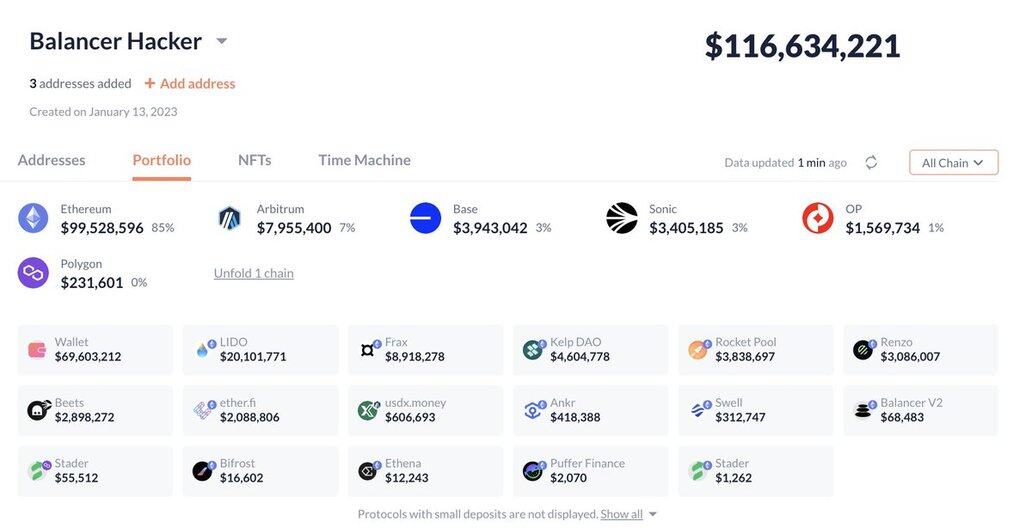Click the LIDO protocol icon
Screen dimensions: 1032x528
pos(204,350)
